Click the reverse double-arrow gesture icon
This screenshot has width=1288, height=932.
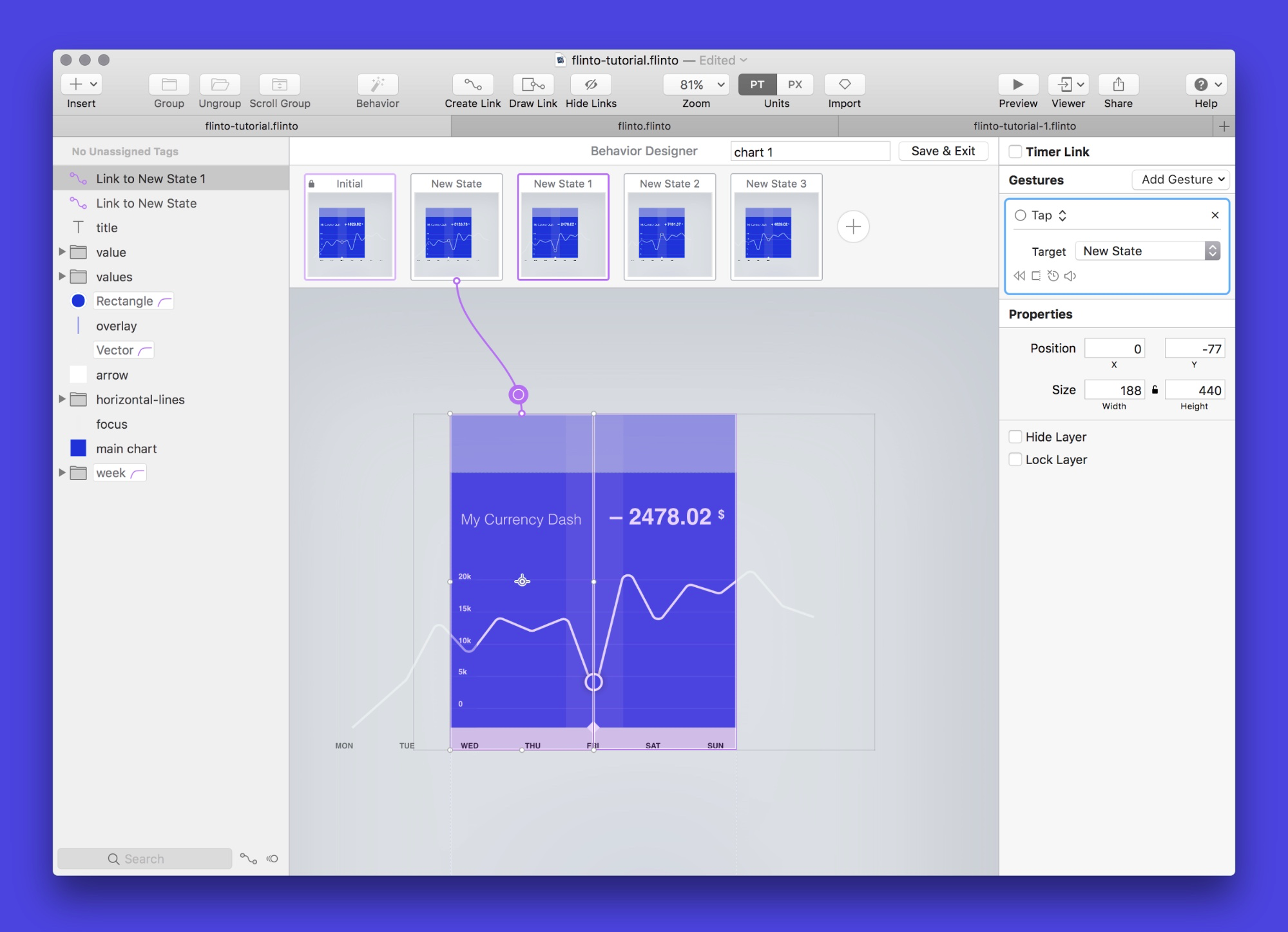point(1019,276)
